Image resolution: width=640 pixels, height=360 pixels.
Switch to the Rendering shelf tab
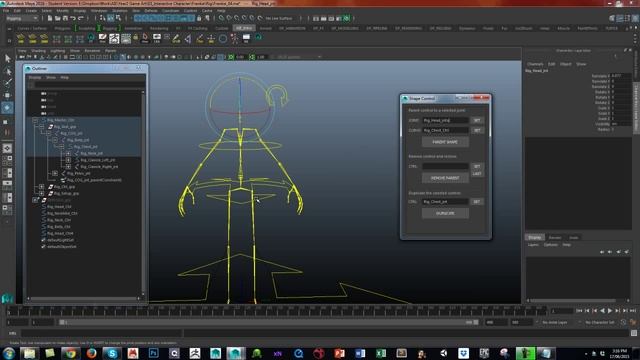pyautogui.click(x=159, y=29)
